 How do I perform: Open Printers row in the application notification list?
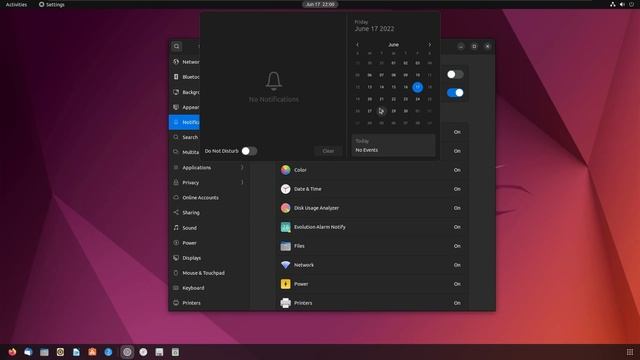pyautogui.click(x=371, y=303)
